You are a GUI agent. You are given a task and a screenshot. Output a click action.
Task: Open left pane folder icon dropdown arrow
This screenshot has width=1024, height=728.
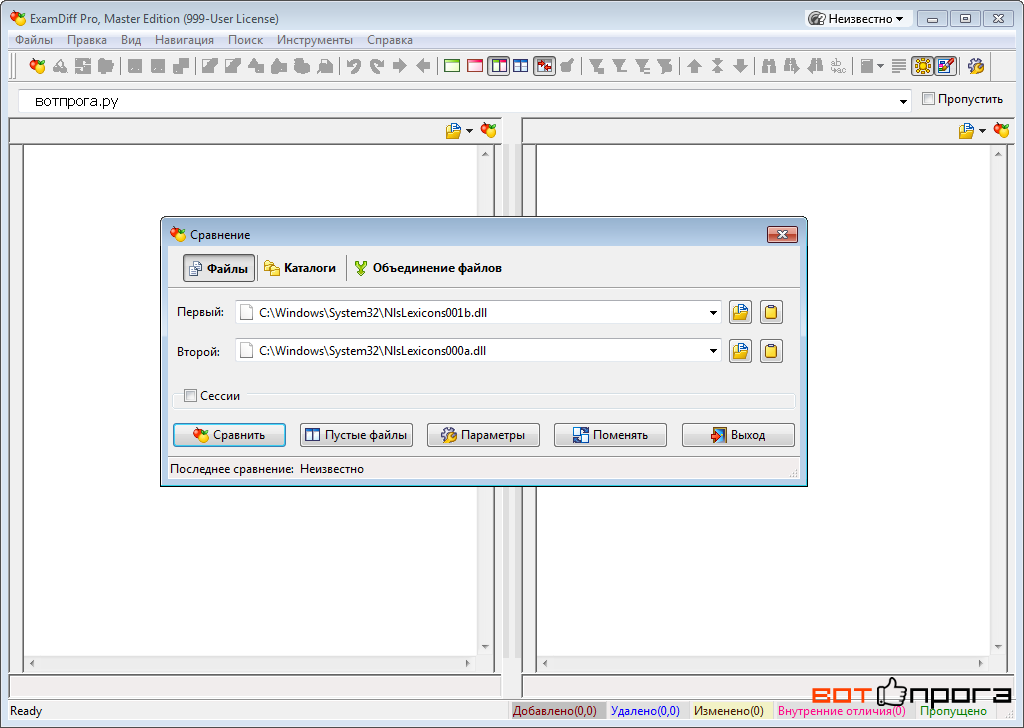[470, 131]
